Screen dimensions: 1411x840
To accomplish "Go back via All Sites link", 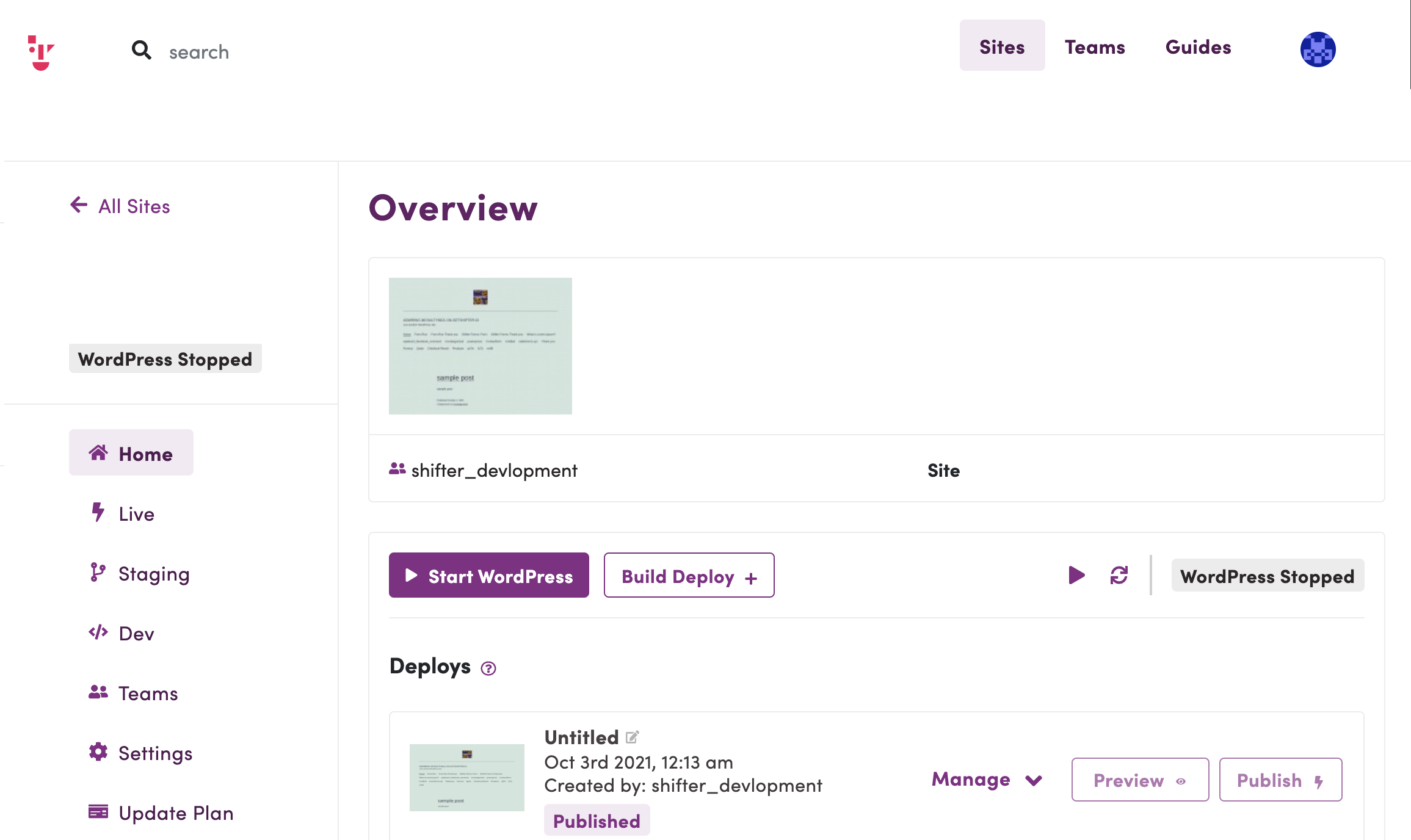I will pos(120,206).
